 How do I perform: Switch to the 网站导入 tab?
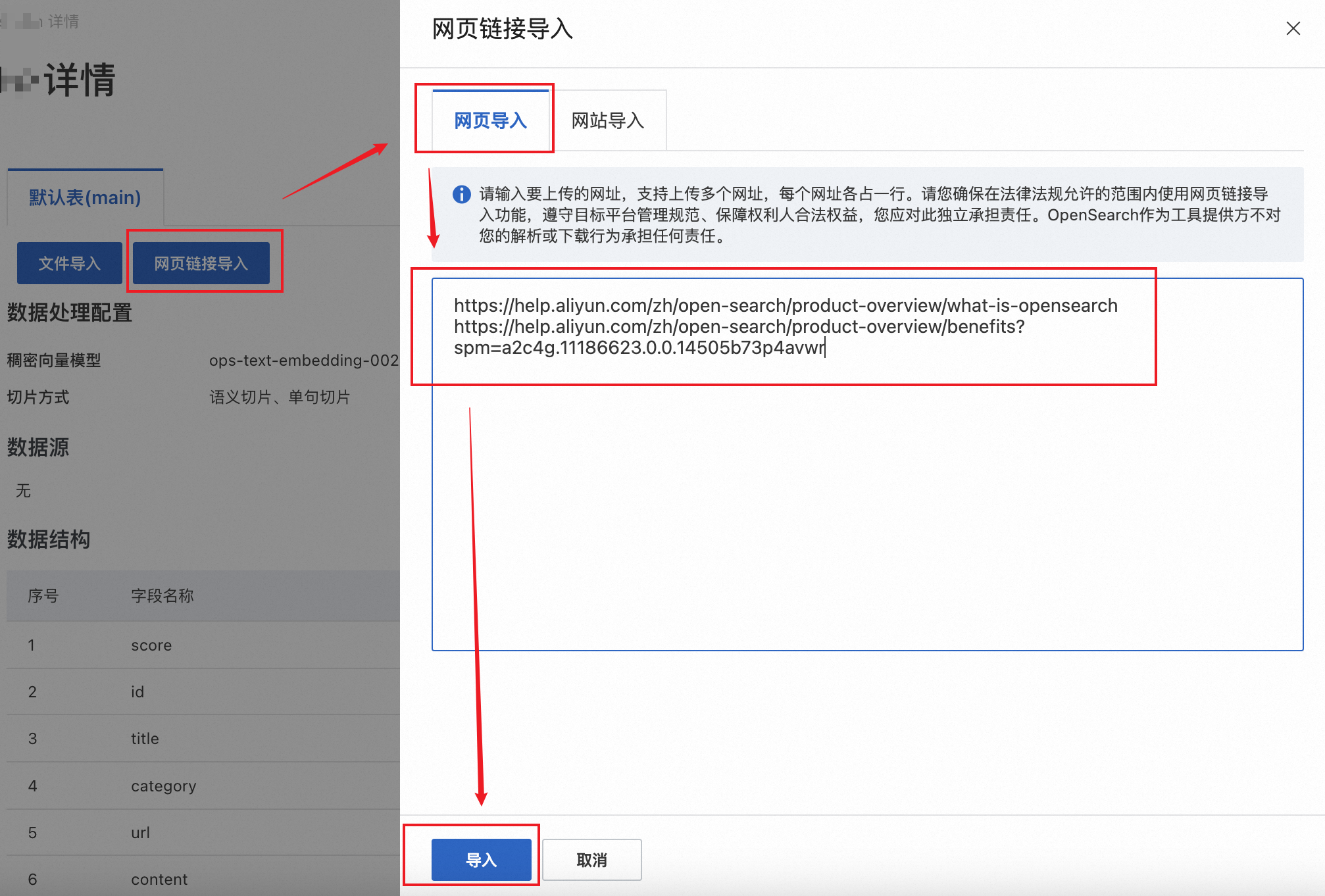[608, 120]
